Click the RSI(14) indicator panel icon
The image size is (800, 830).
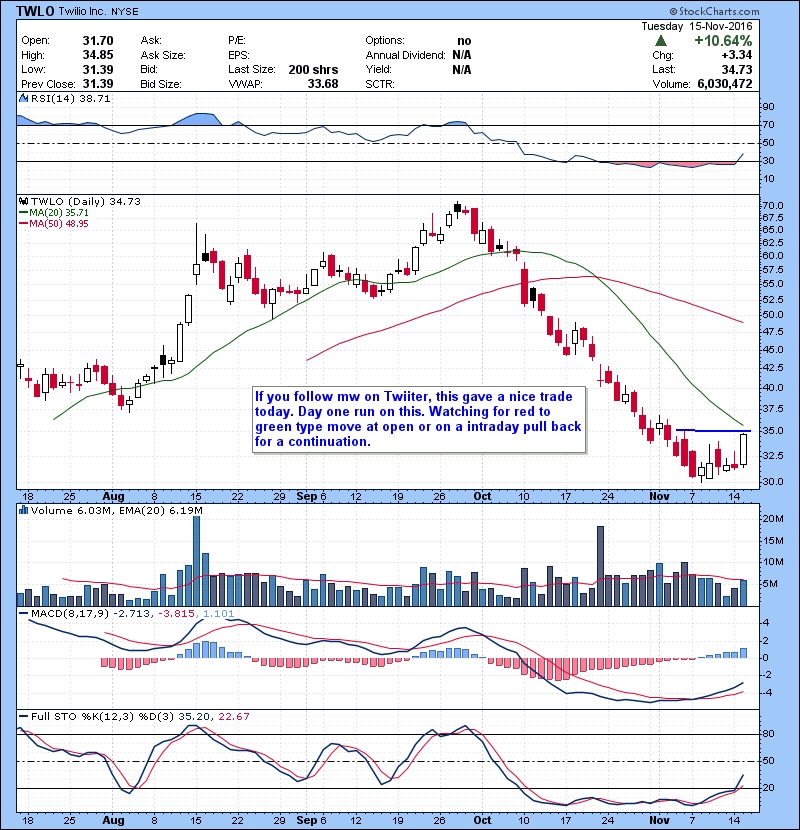23,98
